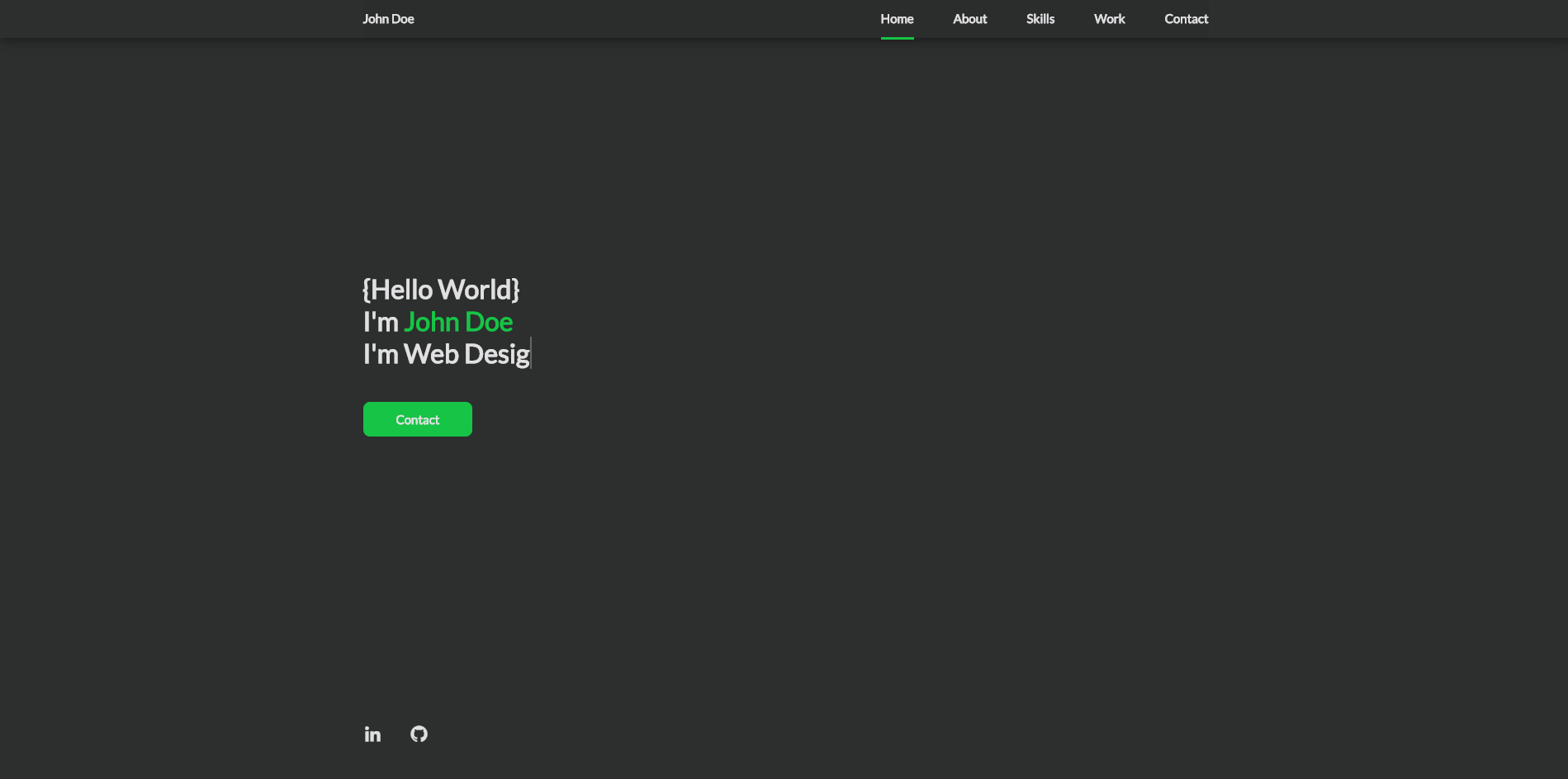The height and width of the screenshot is (779, 1568).
Task: Open the About section link
Action: (969, 19)
